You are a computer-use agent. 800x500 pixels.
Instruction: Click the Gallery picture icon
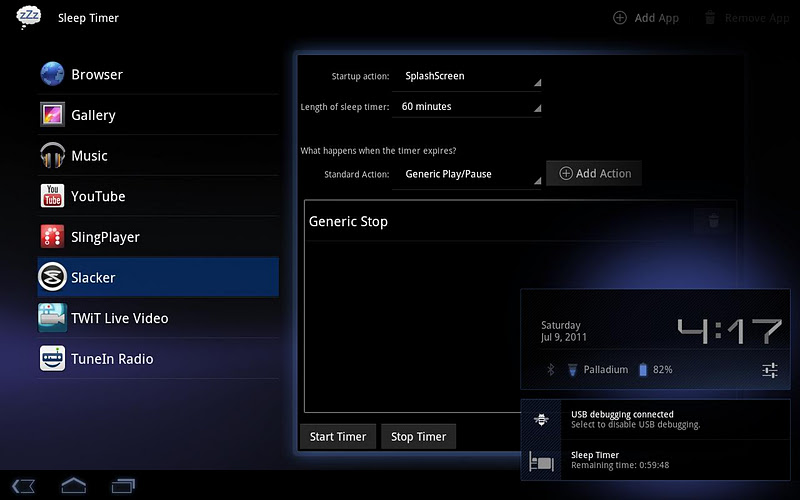(x=53, y=114)
